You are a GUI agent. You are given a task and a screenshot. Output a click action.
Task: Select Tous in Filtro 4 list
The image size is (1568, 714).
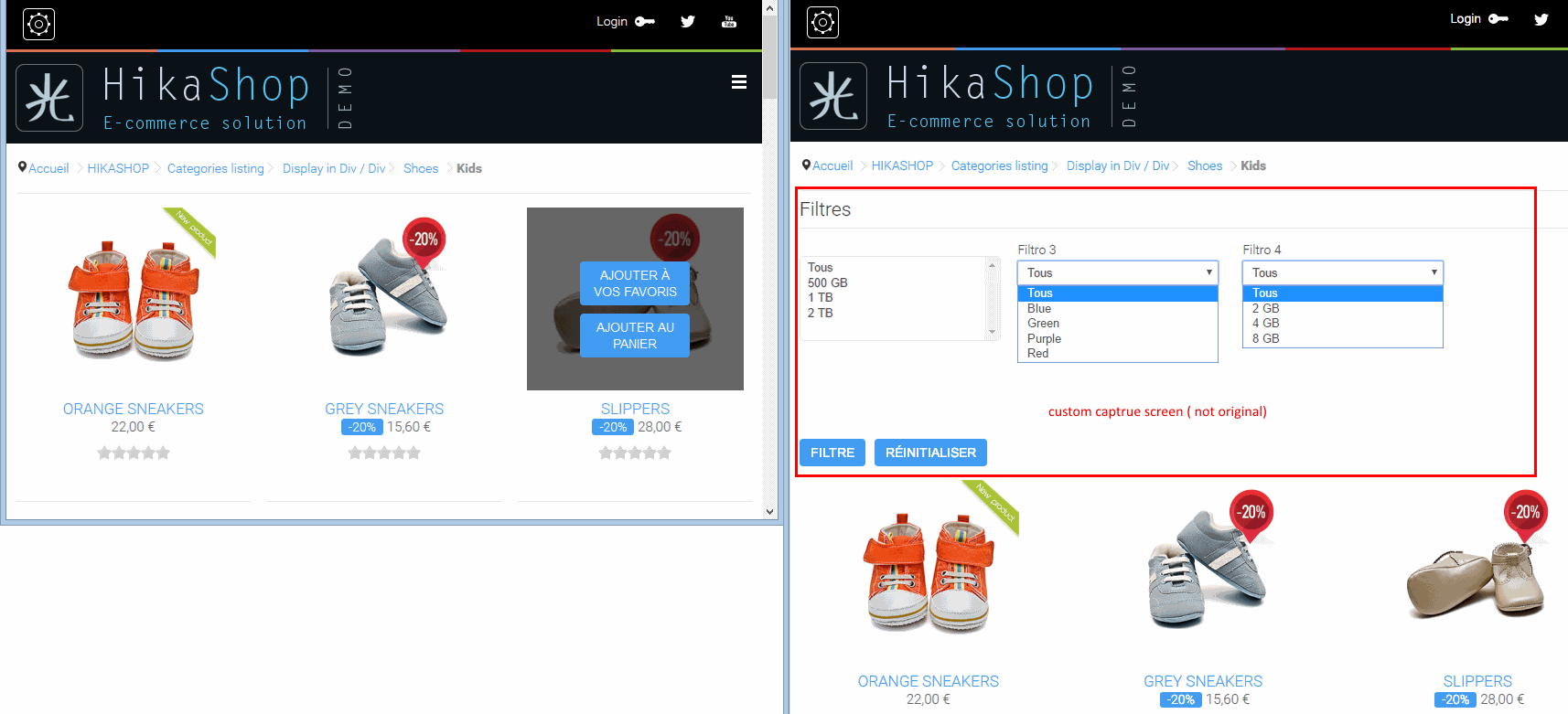tap(1343, 293)
